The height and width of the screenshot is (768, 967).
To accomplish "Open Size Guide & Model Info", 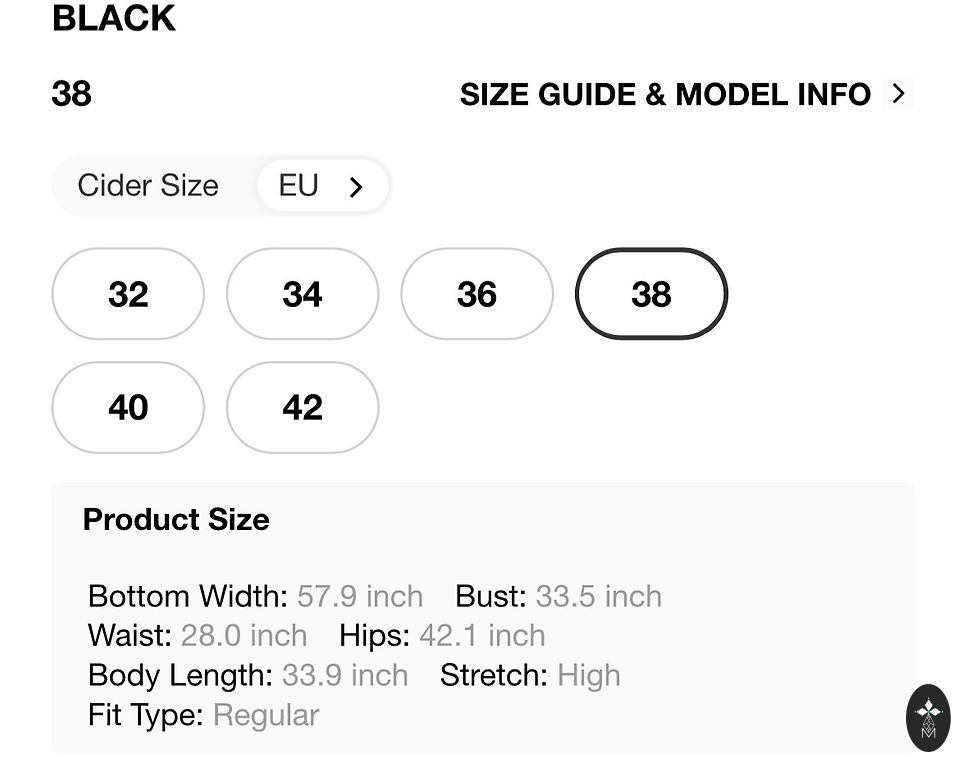I will pyautogui.click(x=665, y=95).
